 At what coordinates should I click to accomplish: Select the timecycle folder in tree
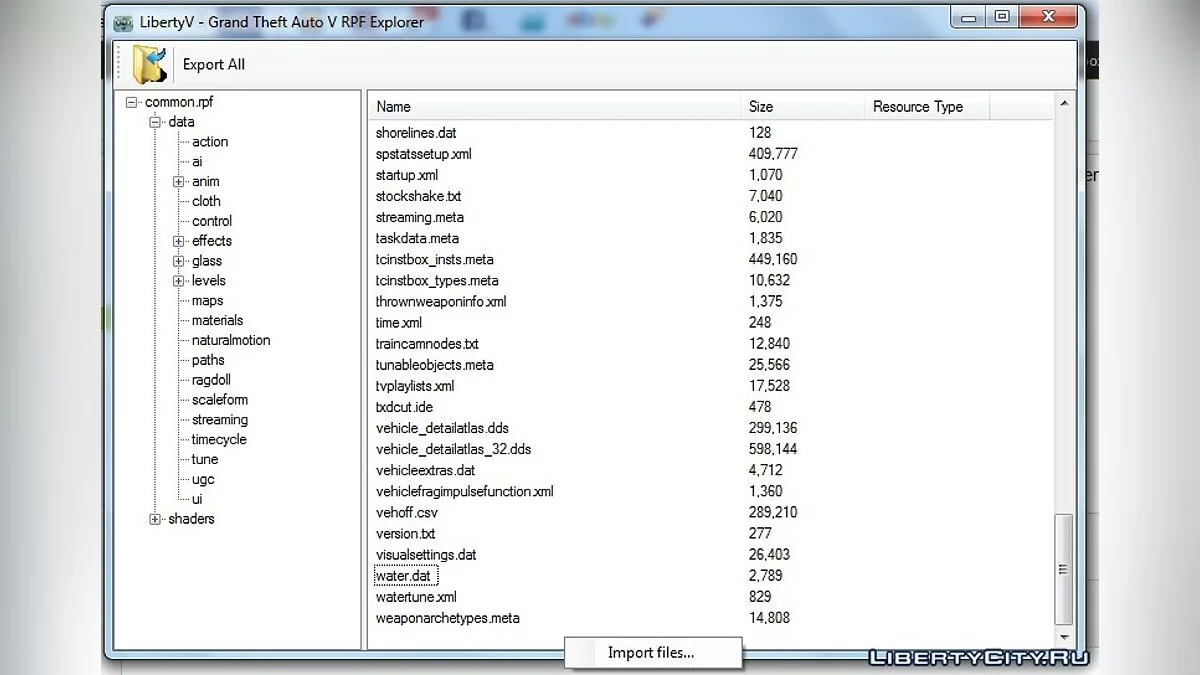click(219, 439)
